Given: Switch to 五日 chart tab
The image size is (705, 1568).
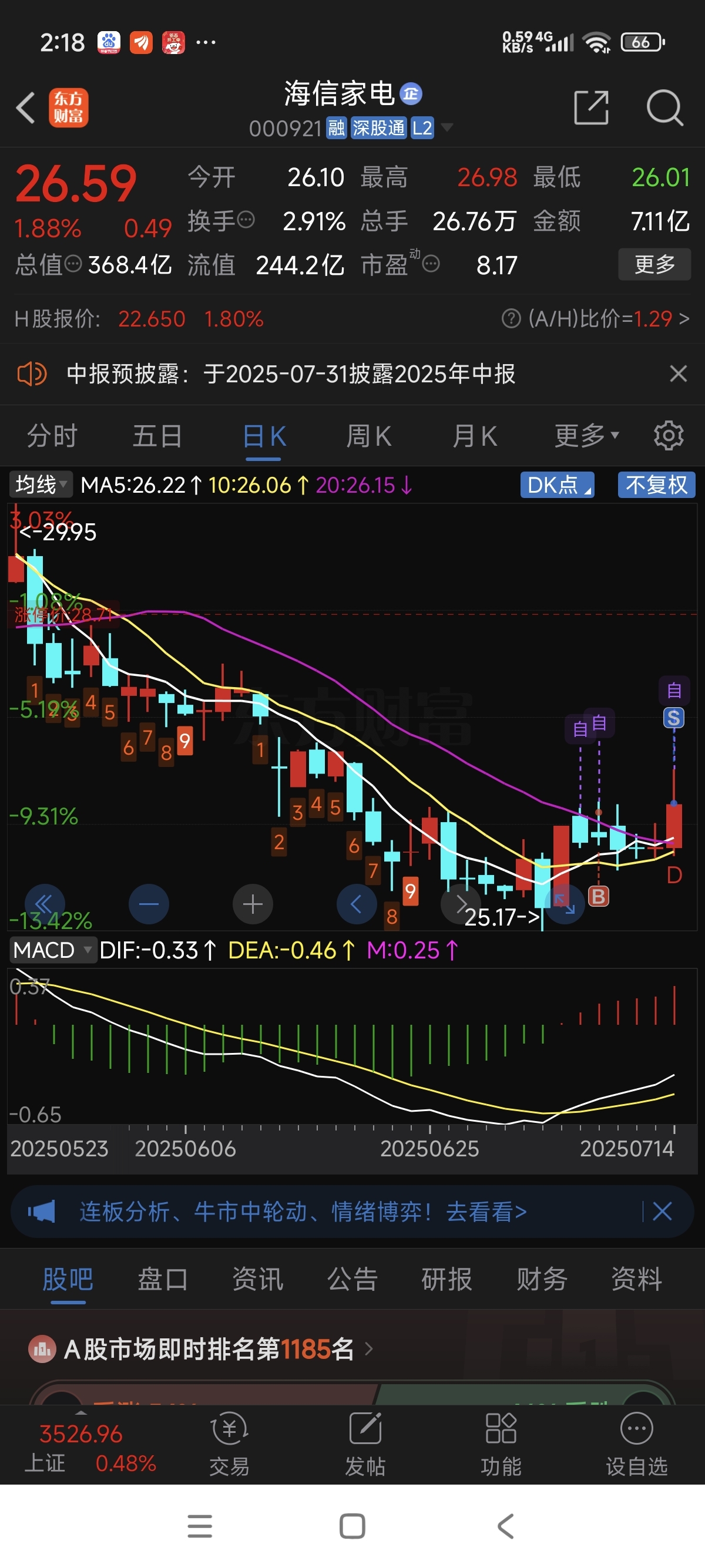Looking at the screenshot, I should point(157,436).
